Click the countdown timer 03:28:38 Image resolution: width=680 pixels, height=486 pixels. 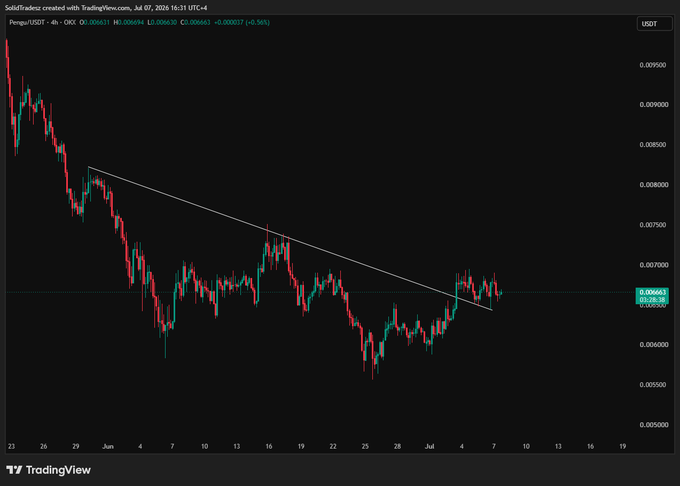click(652, 300)
